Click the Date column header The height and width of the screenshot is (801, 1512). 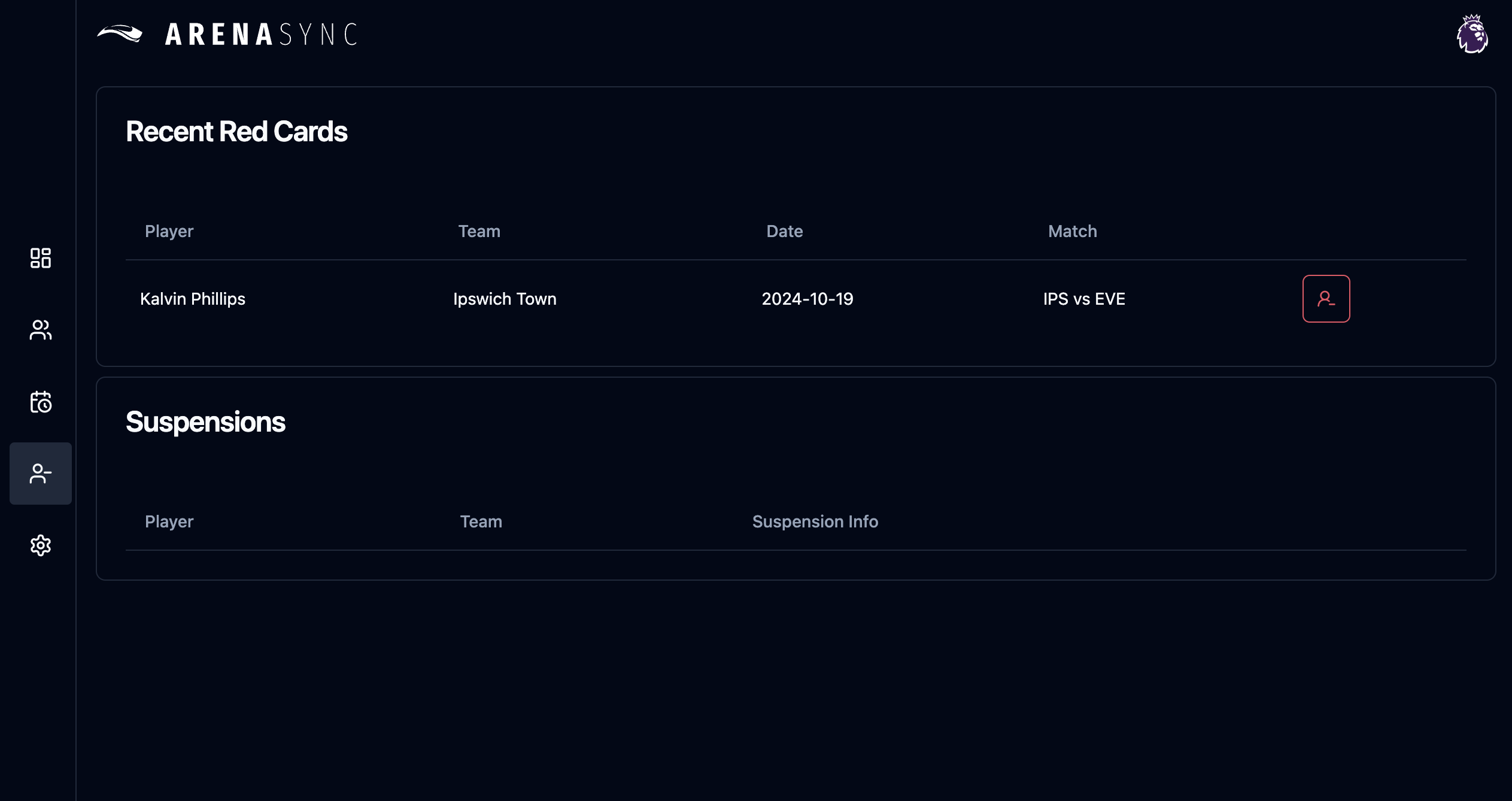click(x=784, y=231)
